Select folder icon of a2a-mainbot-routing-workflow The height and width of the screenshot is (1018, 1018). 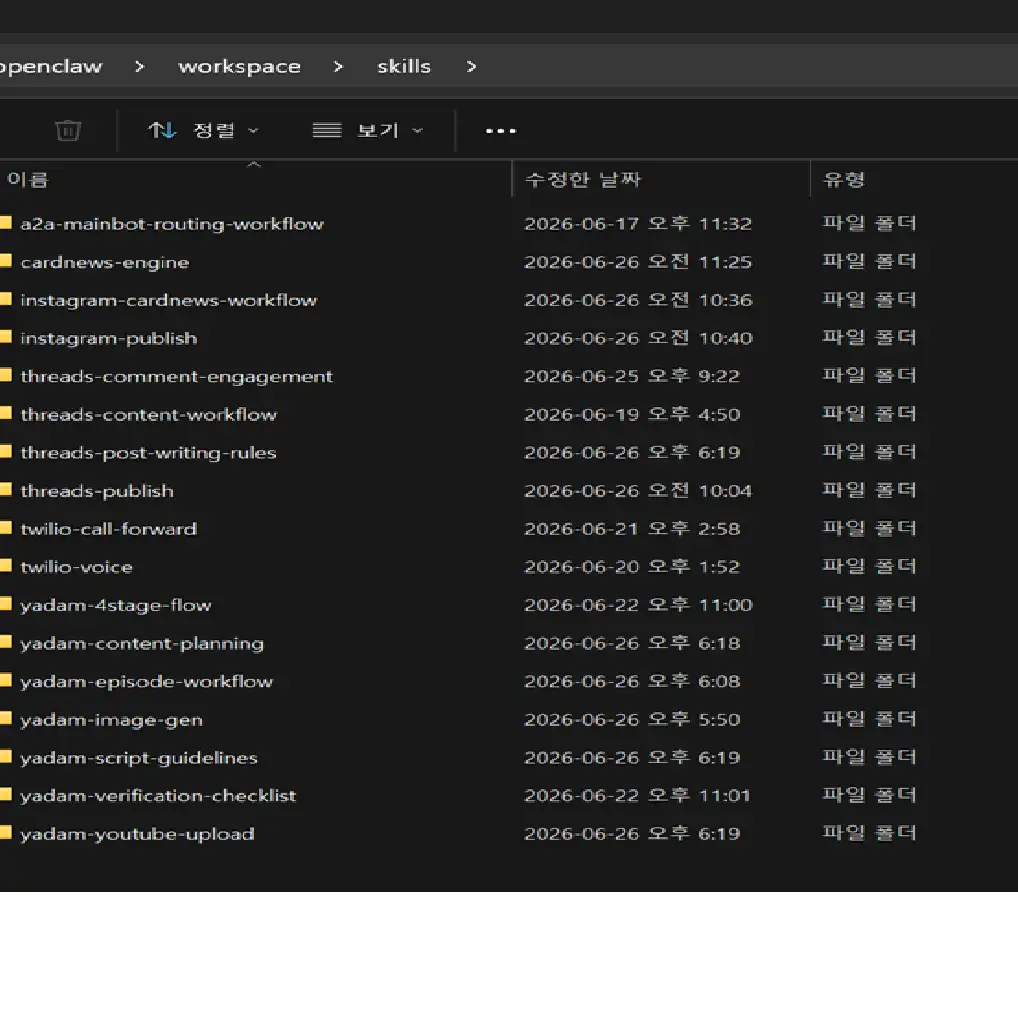[6, 223]
